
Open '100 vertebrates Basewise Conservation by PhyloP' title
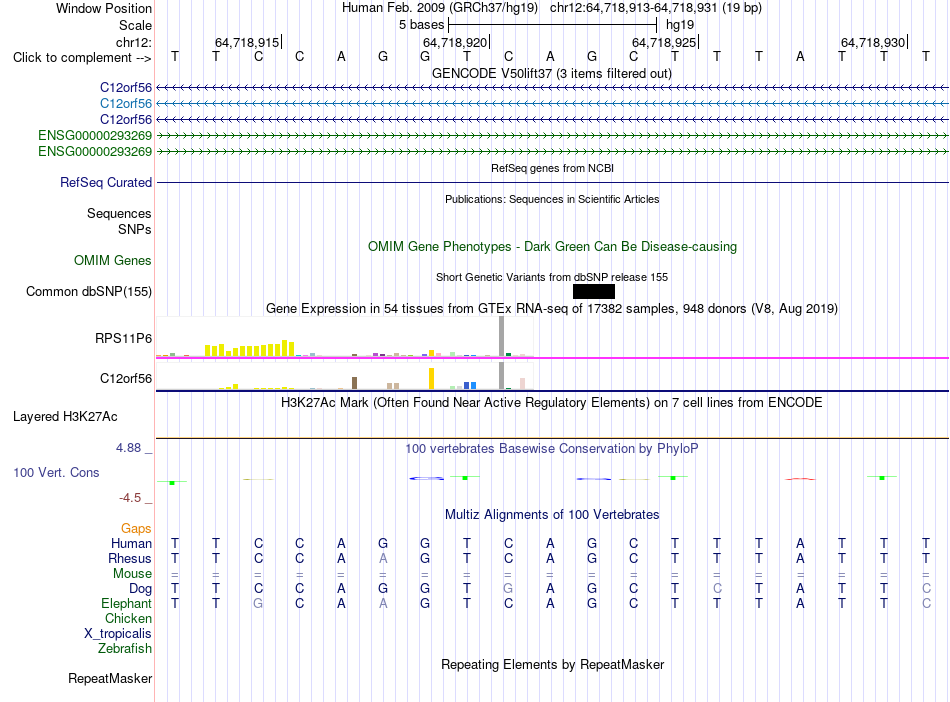tap(552, 449)
